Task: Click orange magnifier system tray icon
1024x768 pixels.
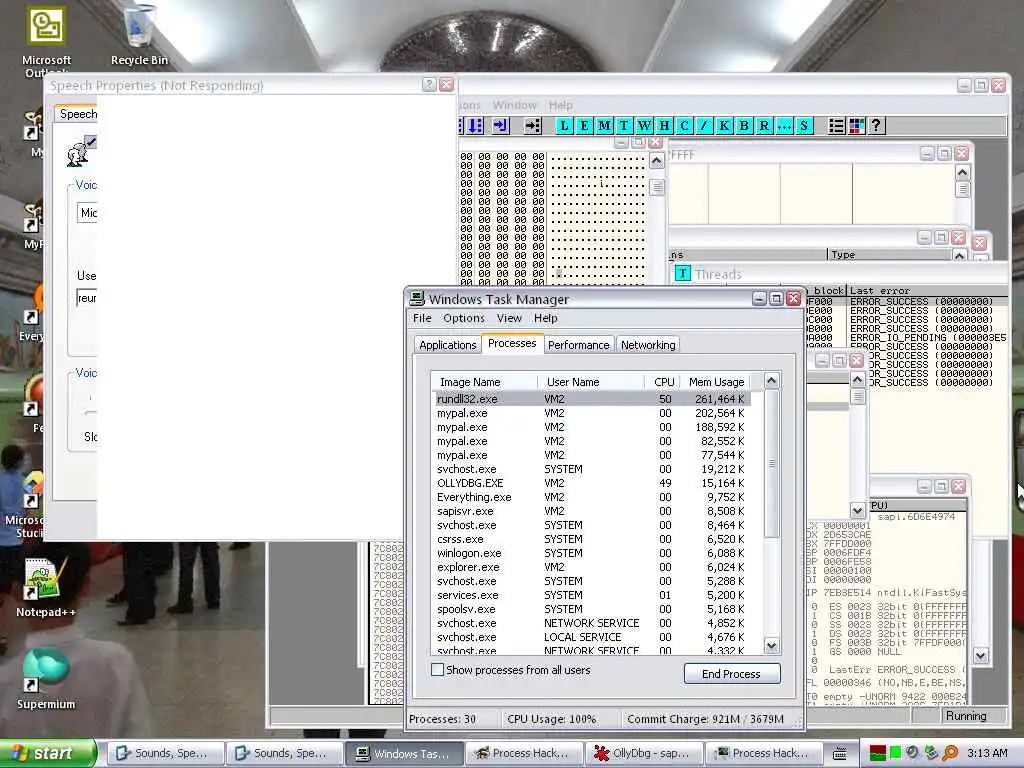Action: (950, 753)
